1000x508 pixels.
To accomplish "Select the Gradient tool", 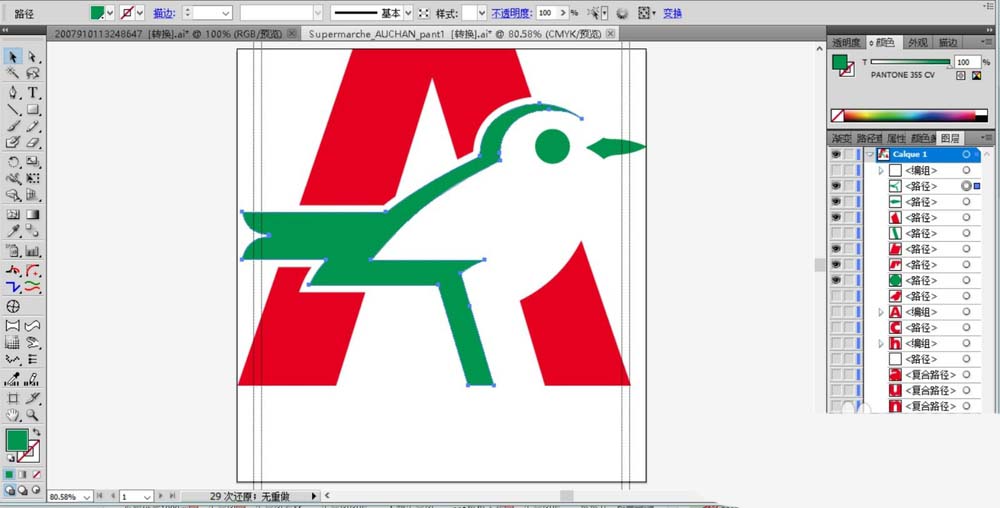I will [x=33, y=215].
